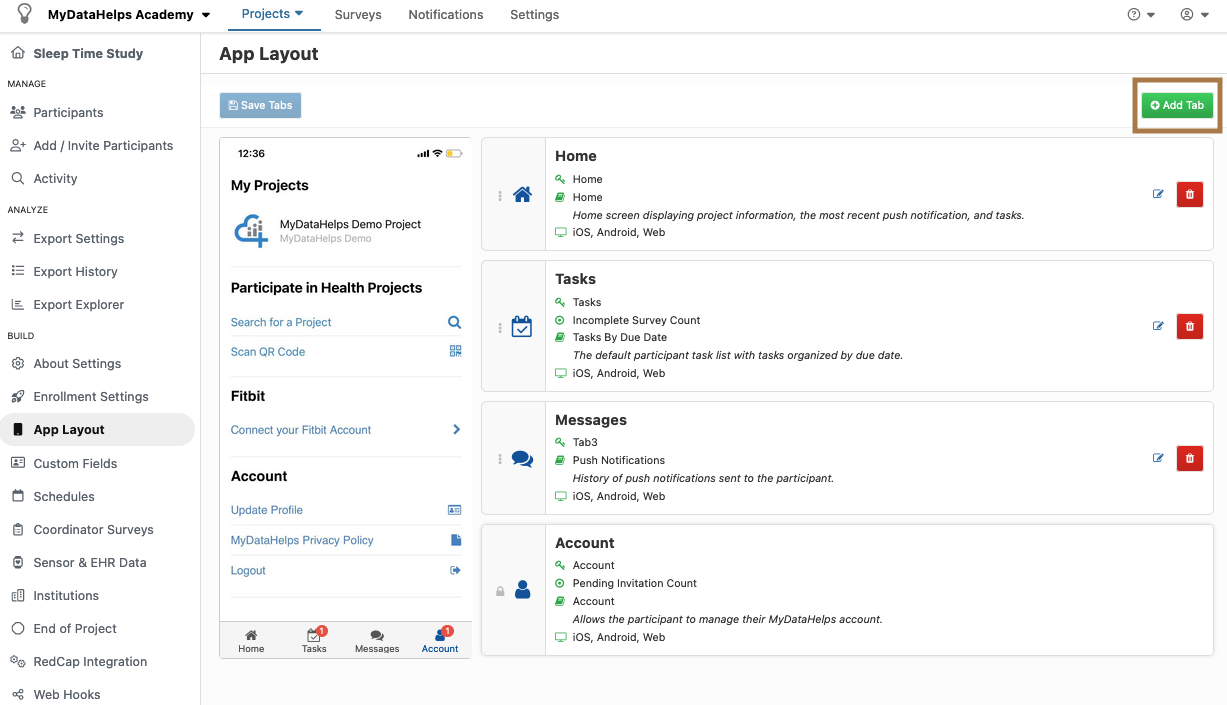Open the Schedules page
The image size is (1227, 705).
coord(64,496)
